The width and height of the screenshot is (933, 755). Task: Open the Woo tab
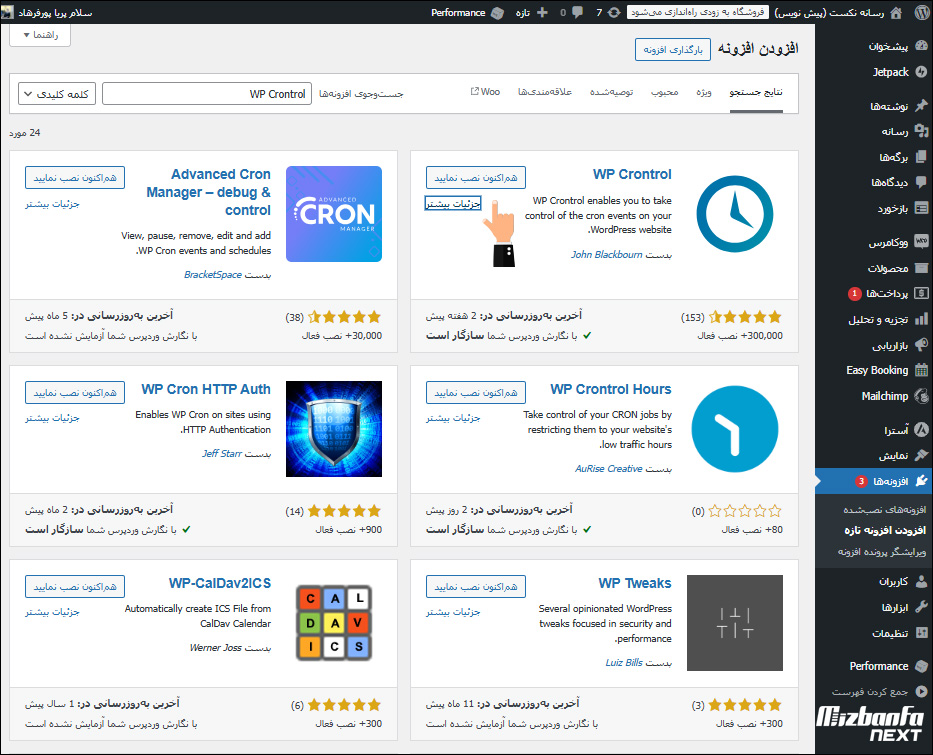pos(486,92)
